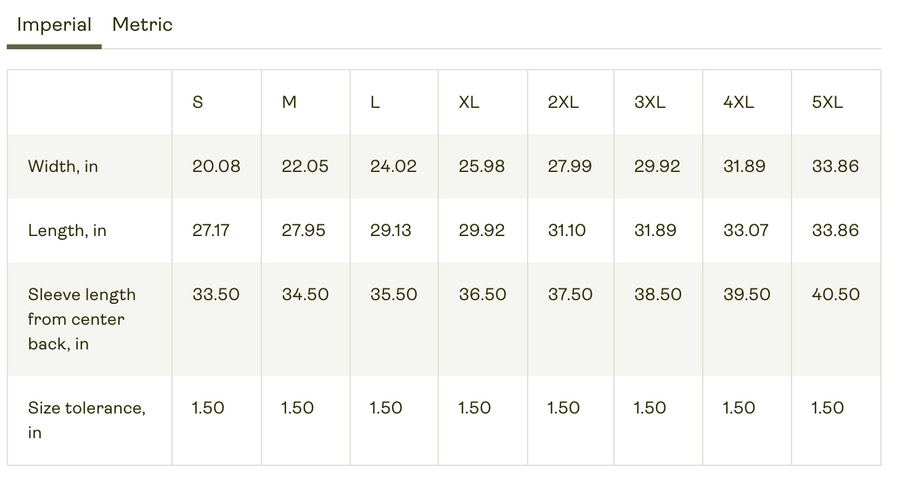This screenshot has width=900, height=493.
Task: Click the XL sleeve length value 36.50
Action: click(x=482, y=294)
